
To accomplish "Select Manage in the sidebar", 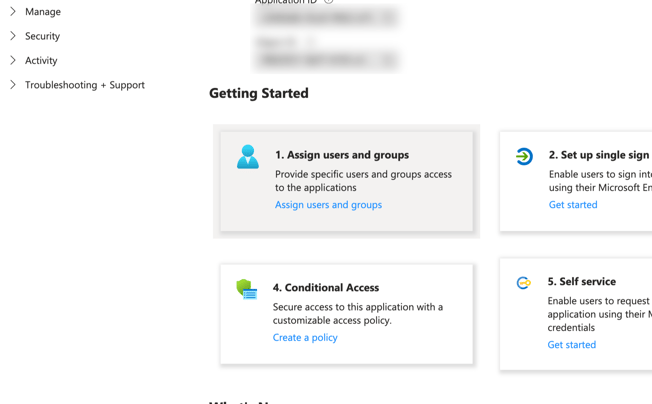I will point(43,12).
